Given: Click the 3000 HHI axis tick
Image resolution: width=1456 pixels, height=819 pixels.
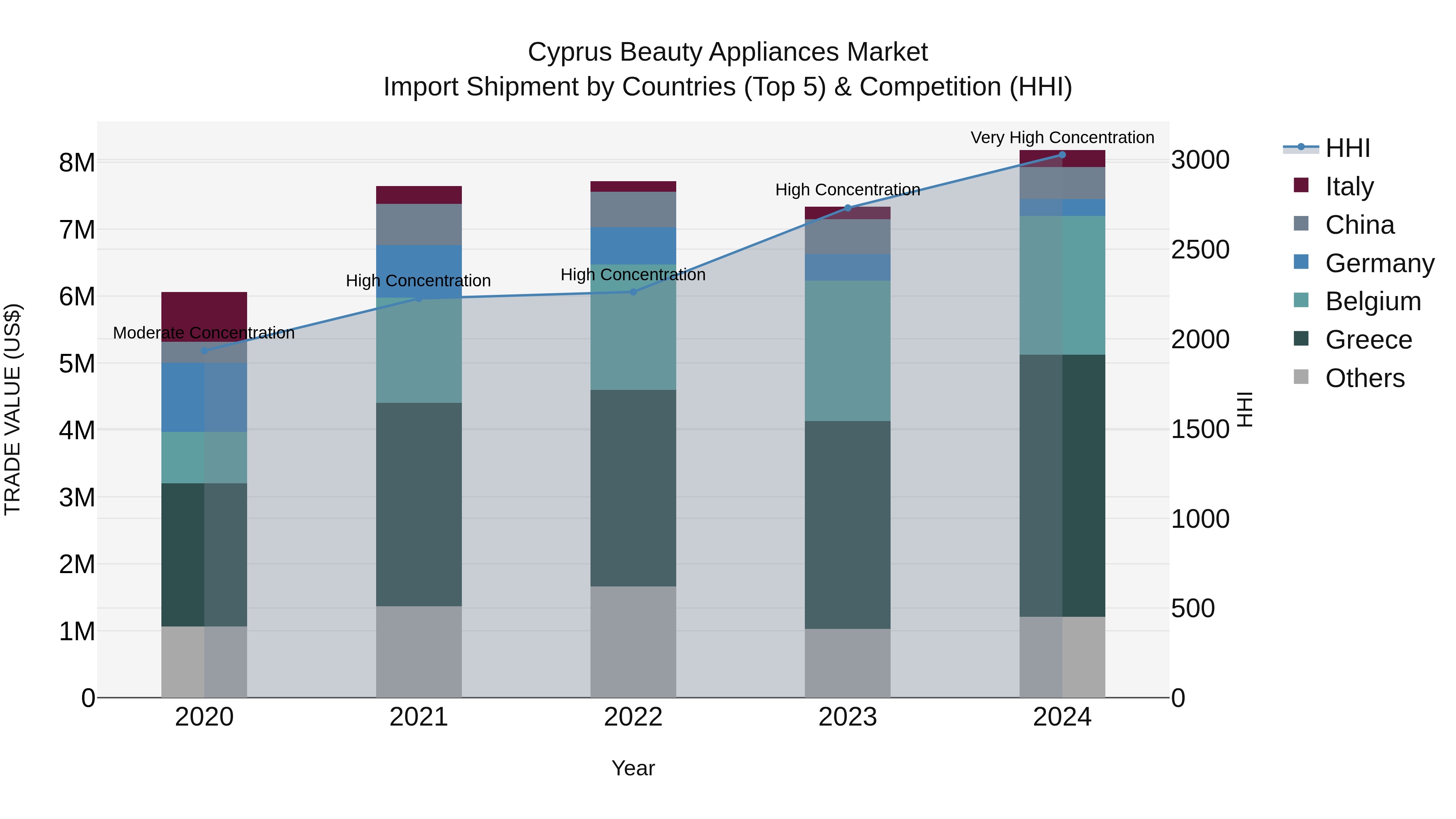Looking at the screenshot, I should tap(1200, 160).
